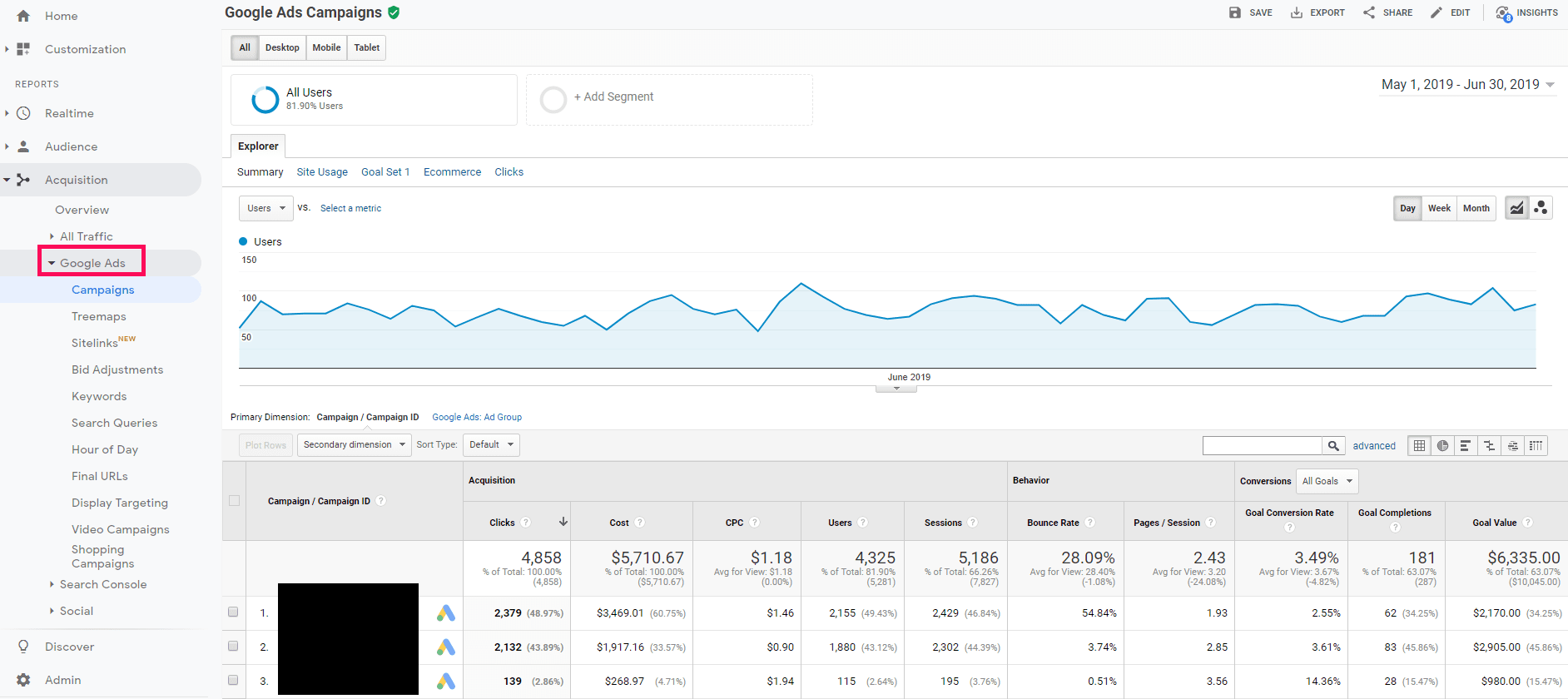Open the Insights panel icon
This screenshot has height=699, width=1568.
1503,13
